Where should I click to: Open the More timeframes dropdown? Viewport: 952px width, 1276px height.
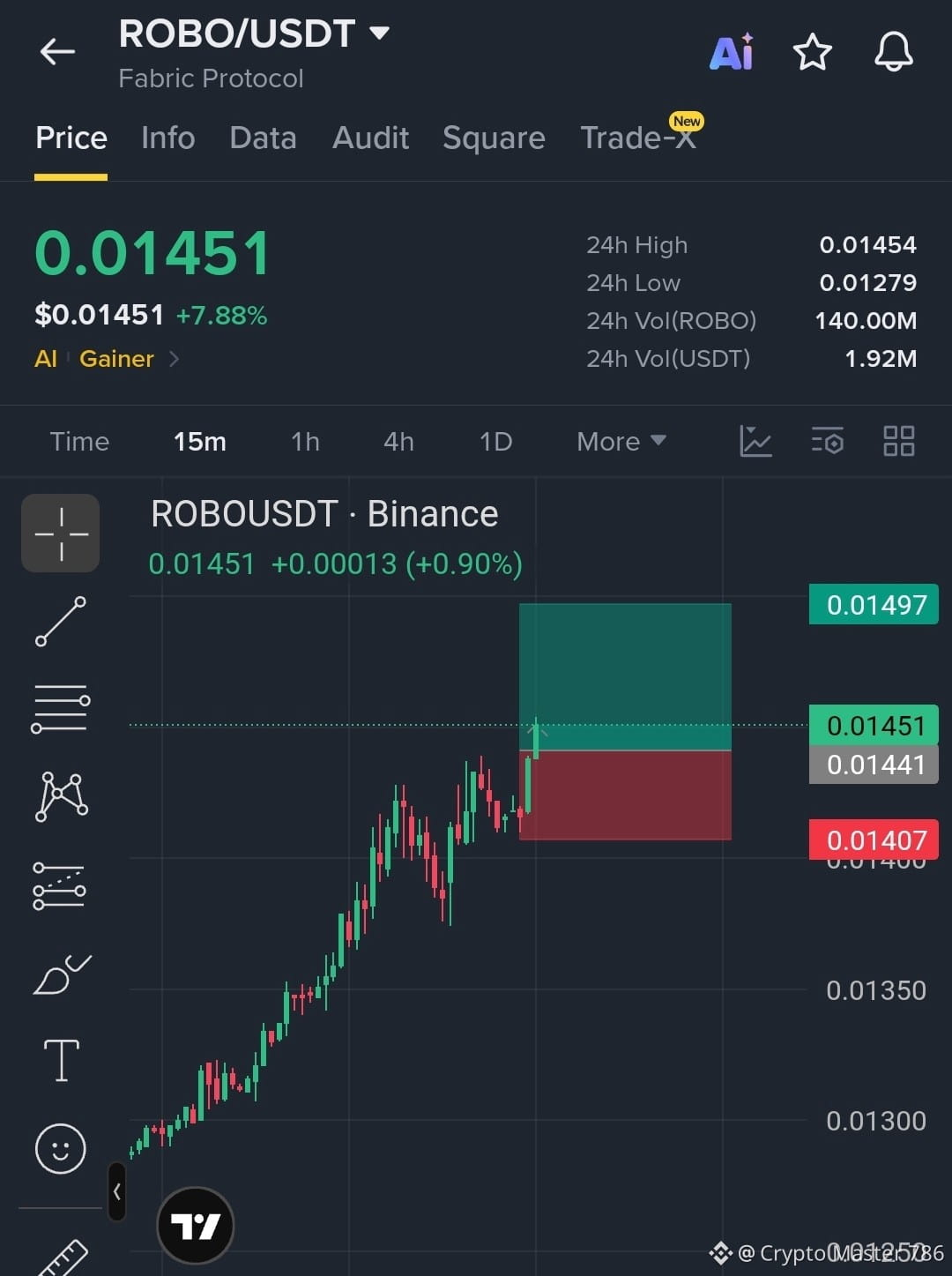pyautogui.click(x=621, y=441)
